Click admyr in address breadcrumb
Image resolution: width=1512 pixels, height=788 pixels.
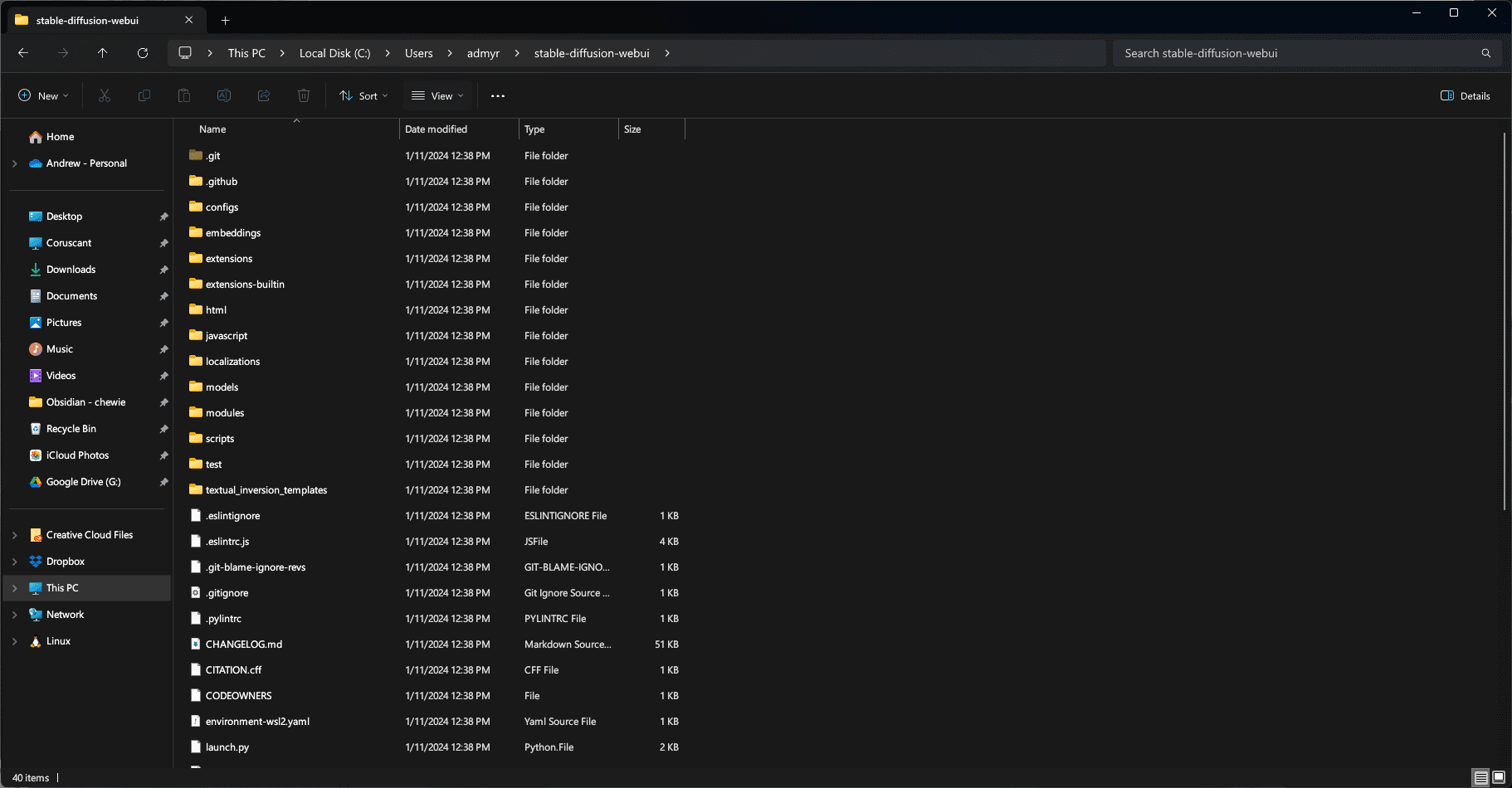click(483, 53)
